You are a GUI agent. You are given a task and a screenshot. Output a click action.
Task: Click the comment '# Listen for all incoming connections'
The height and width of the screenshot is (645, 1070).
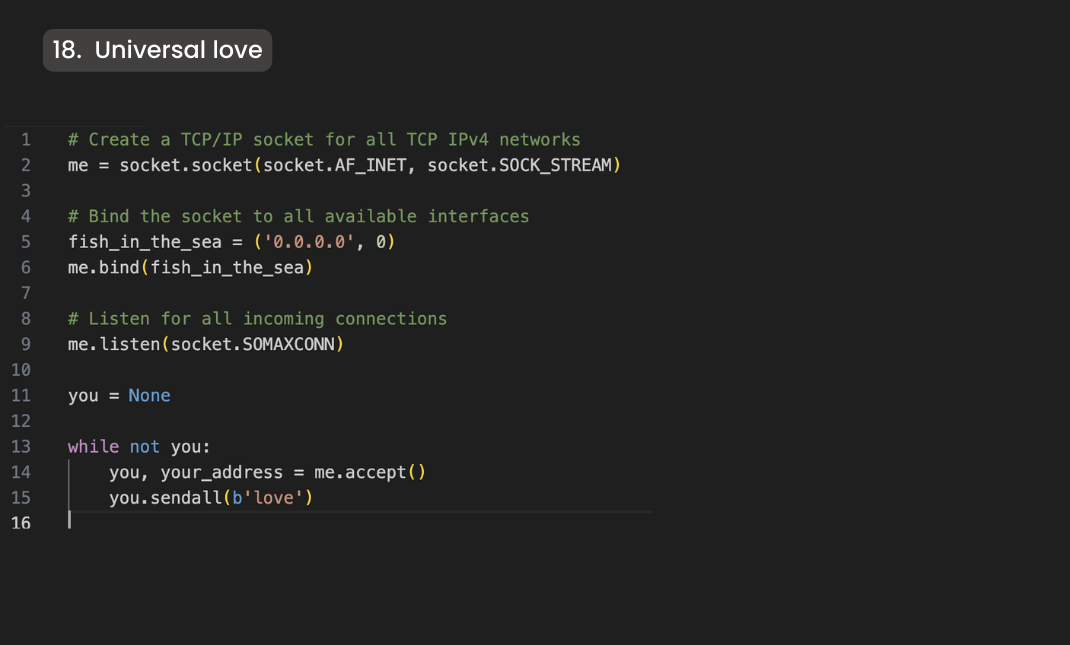[x=257, y=319]
